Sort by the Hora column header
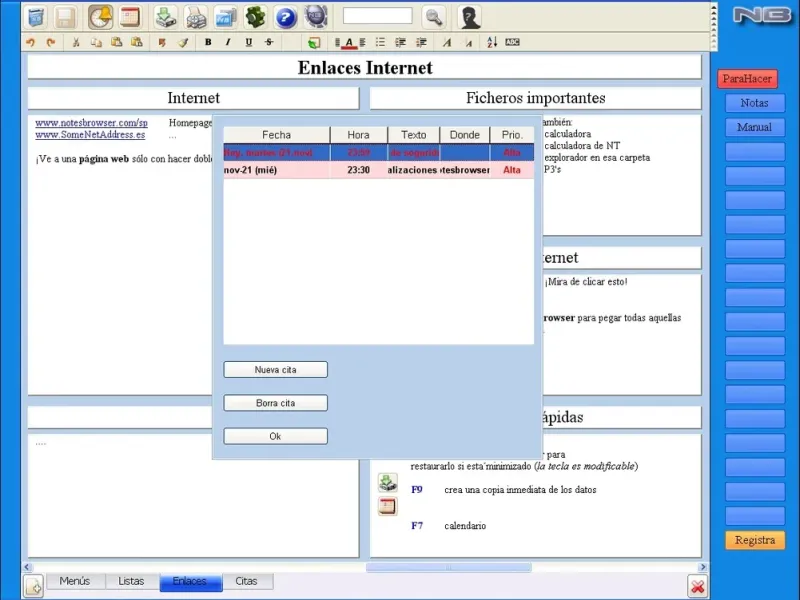The width and height of the screenshot is (800, 600). [x=359, y=135]
